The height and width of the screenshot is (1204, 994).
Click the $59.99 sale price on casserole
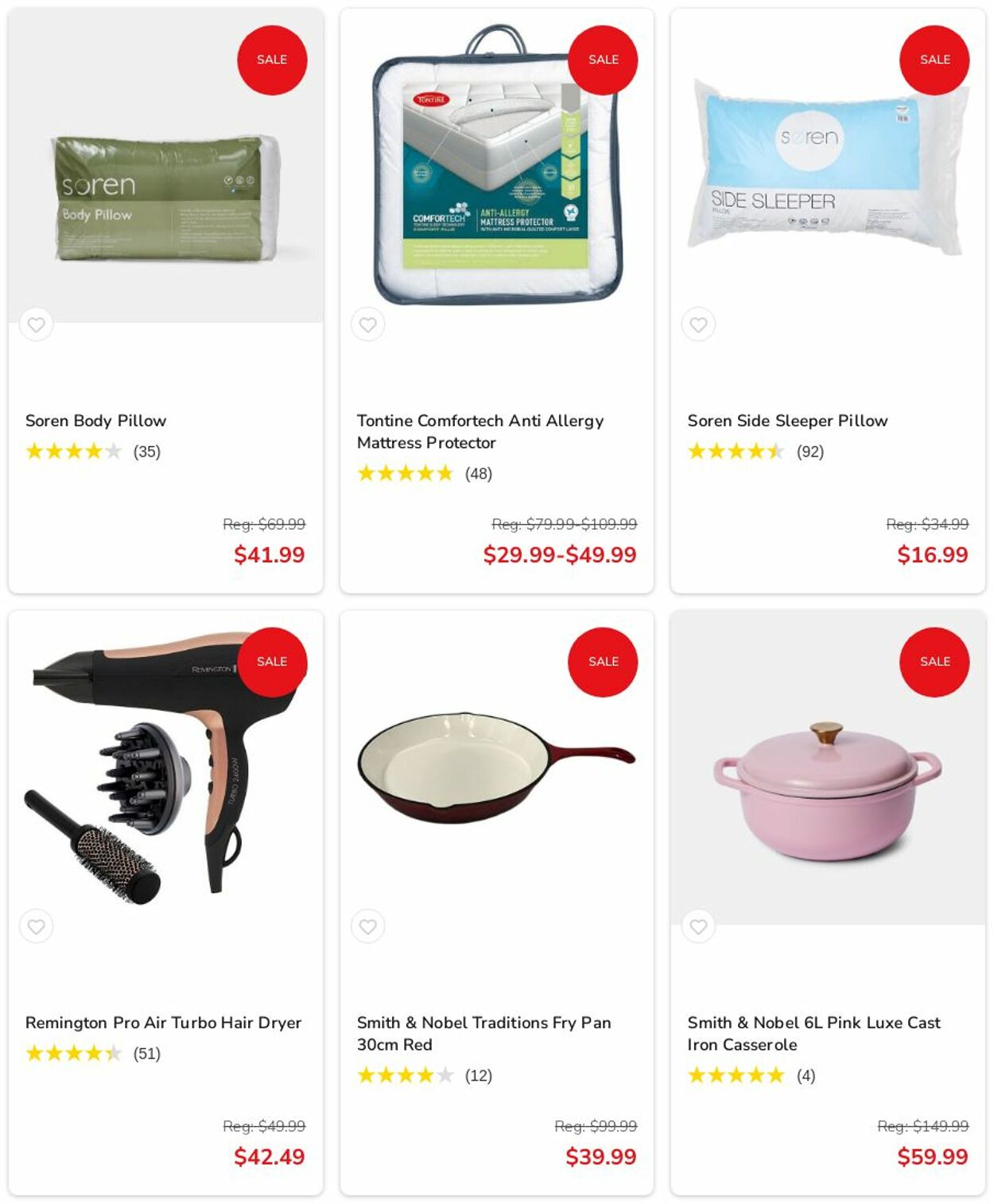(932, 1157)
